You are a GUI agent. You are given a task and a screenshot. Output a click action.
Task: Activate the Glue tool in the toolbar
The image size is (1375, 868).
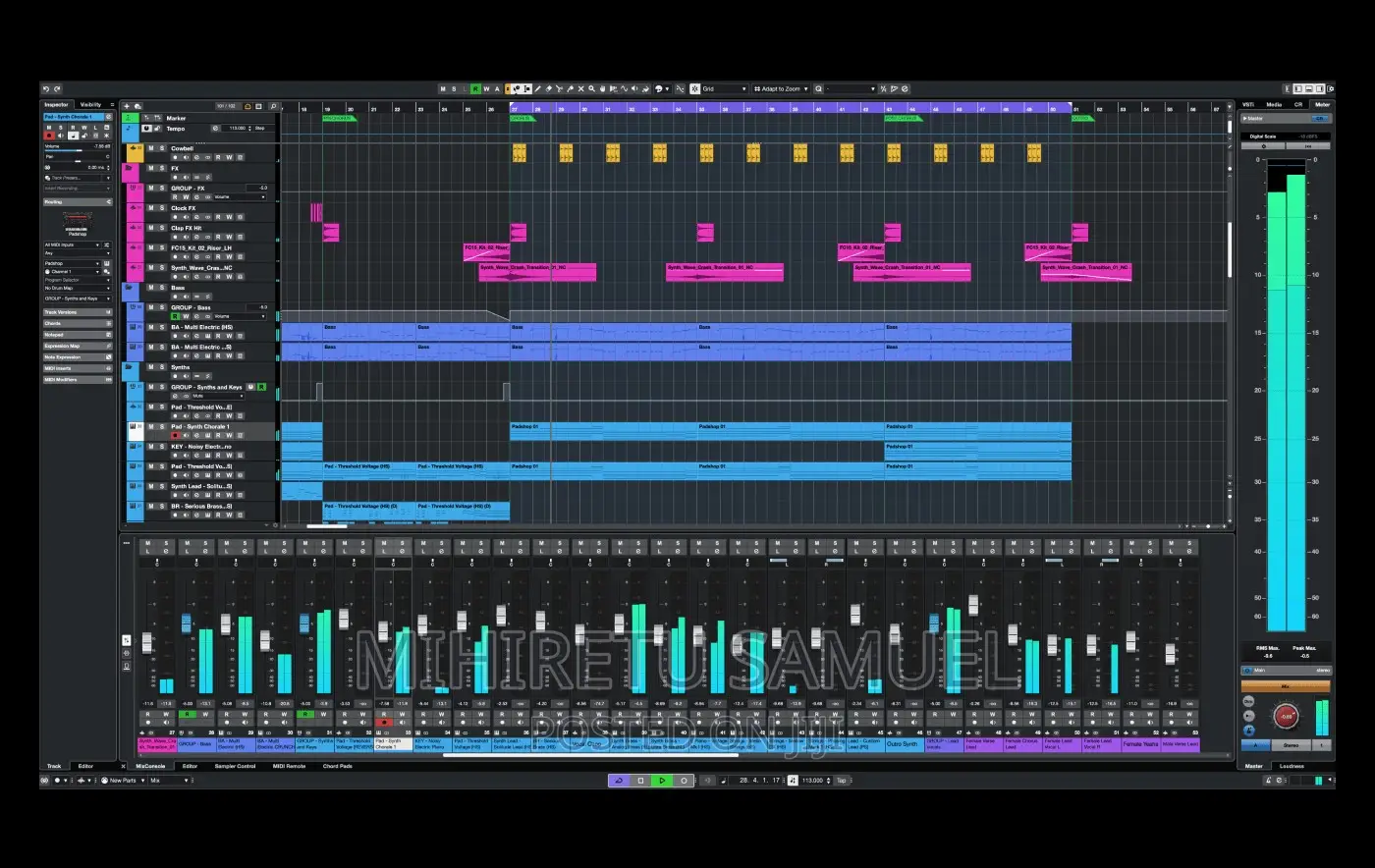[x=571, y=88]
